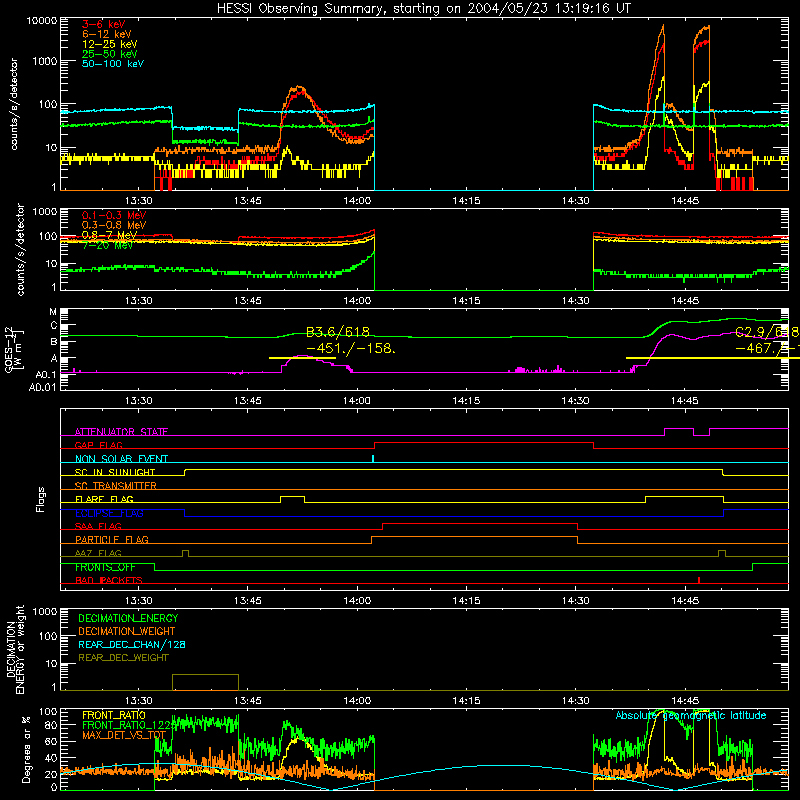Select the yellow interval bar under B3.6/618
800x800 pixels.
[302, 358]
